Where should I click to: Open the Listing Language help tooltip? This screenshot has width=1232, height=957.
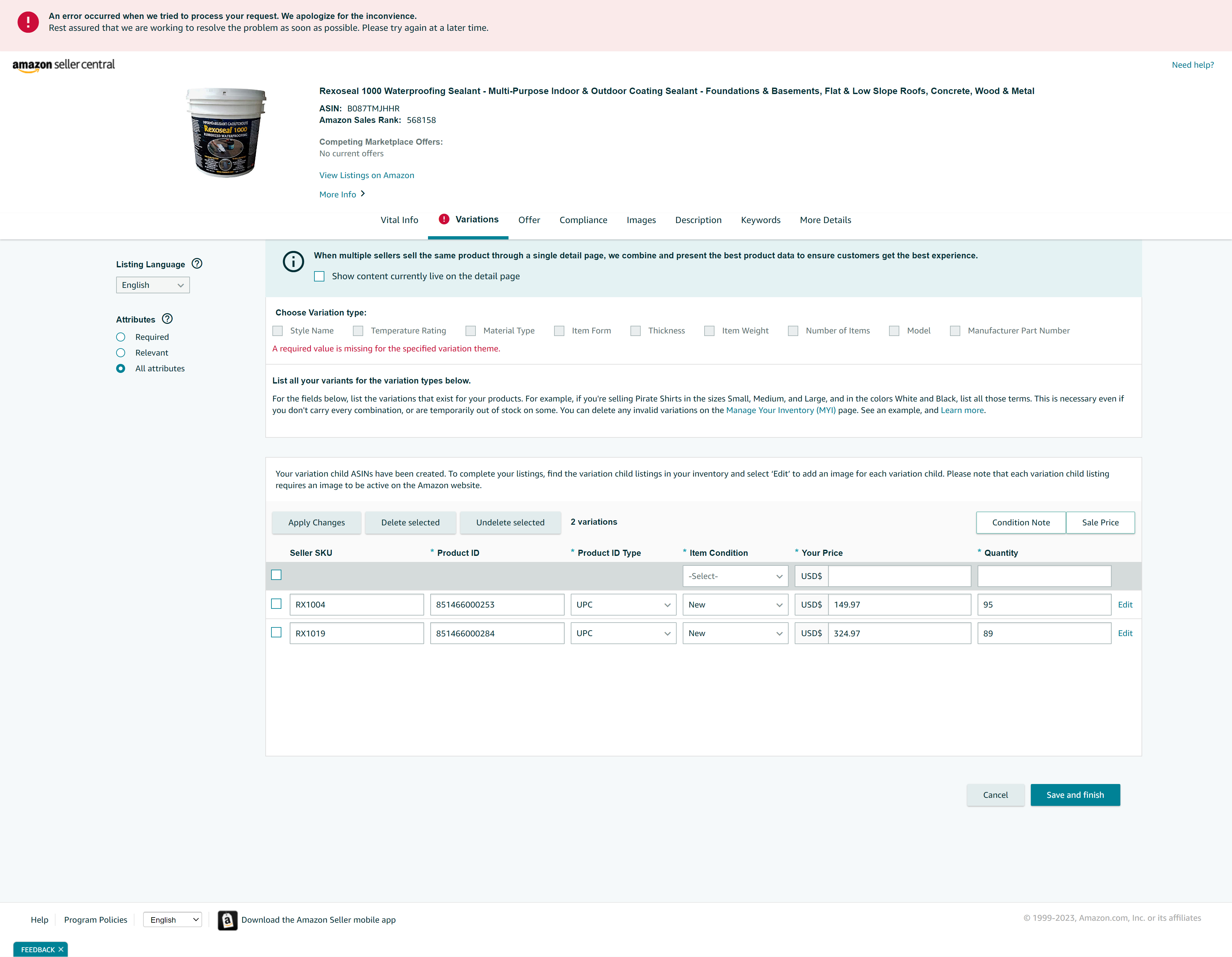196,263
